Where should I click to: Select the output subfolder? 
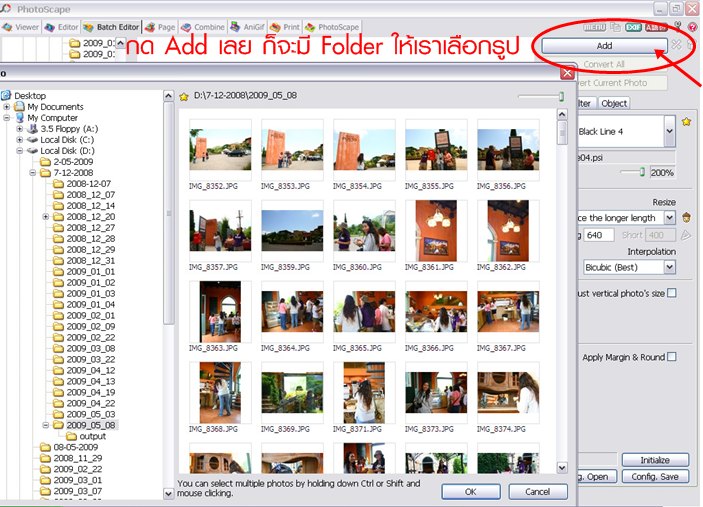point(92,436)
